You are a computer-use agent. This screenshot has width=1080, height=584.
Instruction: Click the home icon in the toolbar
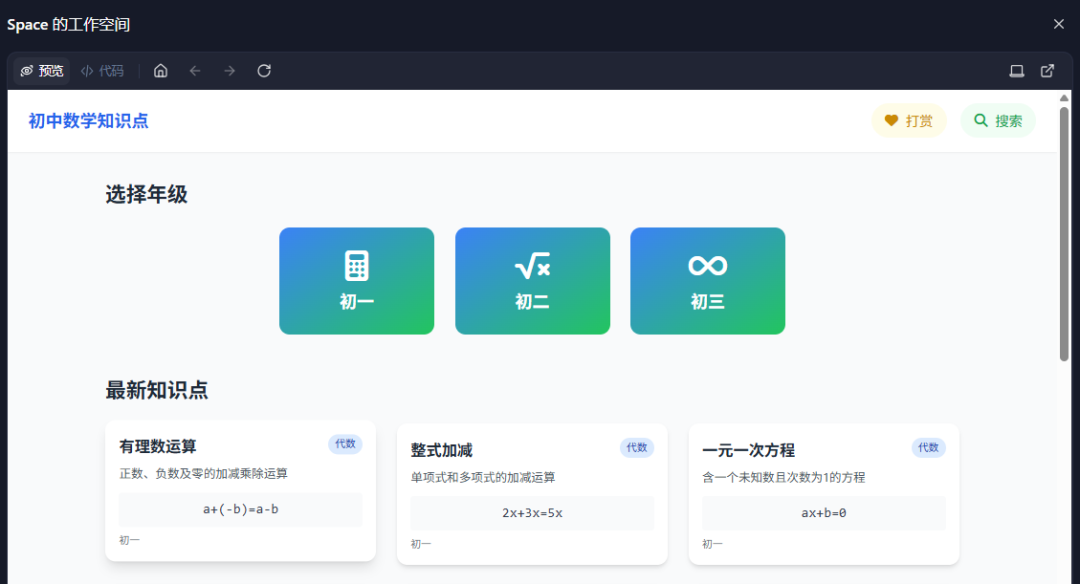pos(160,70)
